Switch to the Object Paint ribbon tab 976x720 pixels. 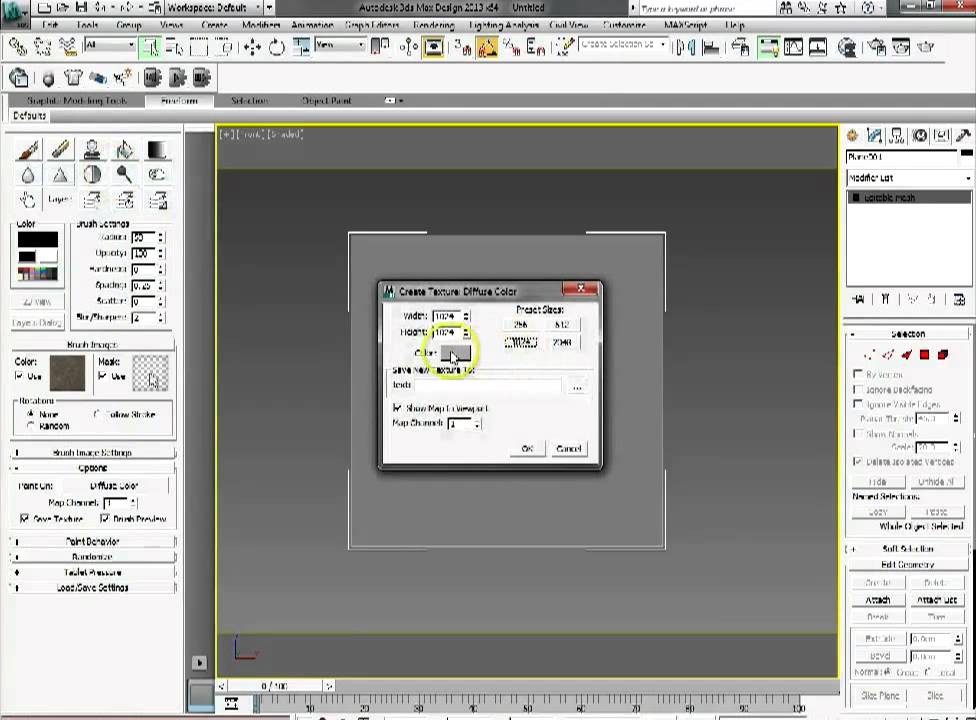coord(326,100)
